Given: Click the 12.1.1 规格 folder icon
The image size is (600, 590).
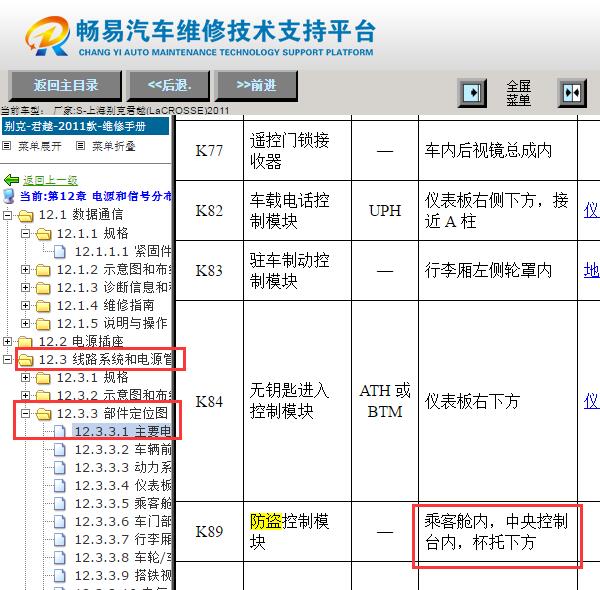Looking at the screenshot, I should [43, 234].
